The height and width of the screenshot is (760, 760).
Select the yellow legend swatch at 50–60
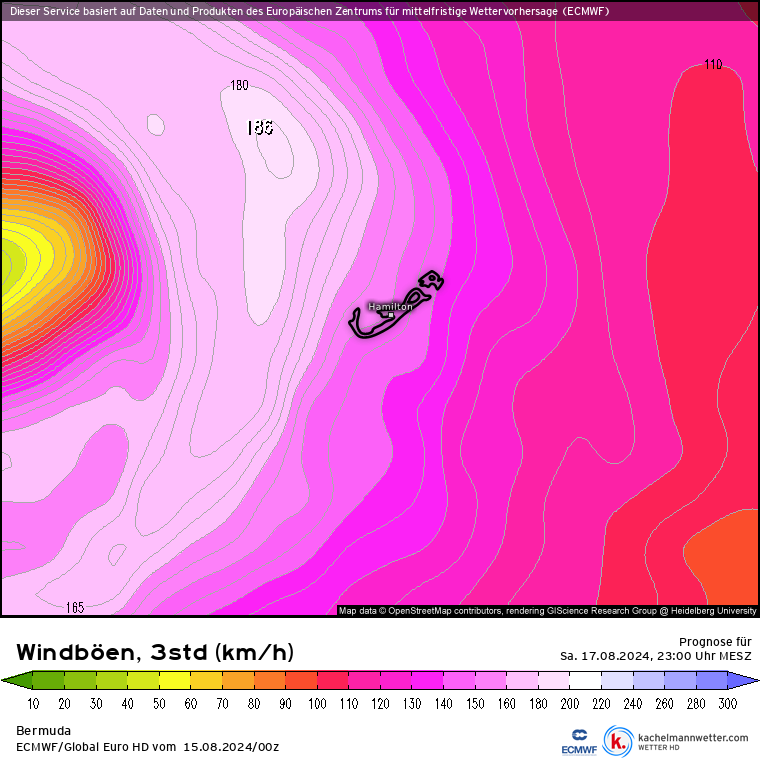[175, 680]
